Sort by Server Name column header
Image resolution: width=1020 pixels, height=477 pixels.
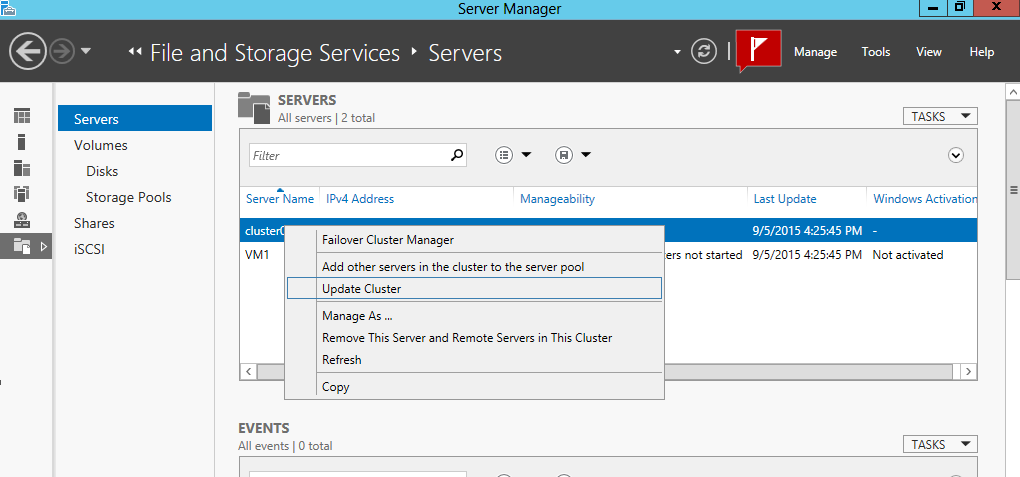[280, 199]
